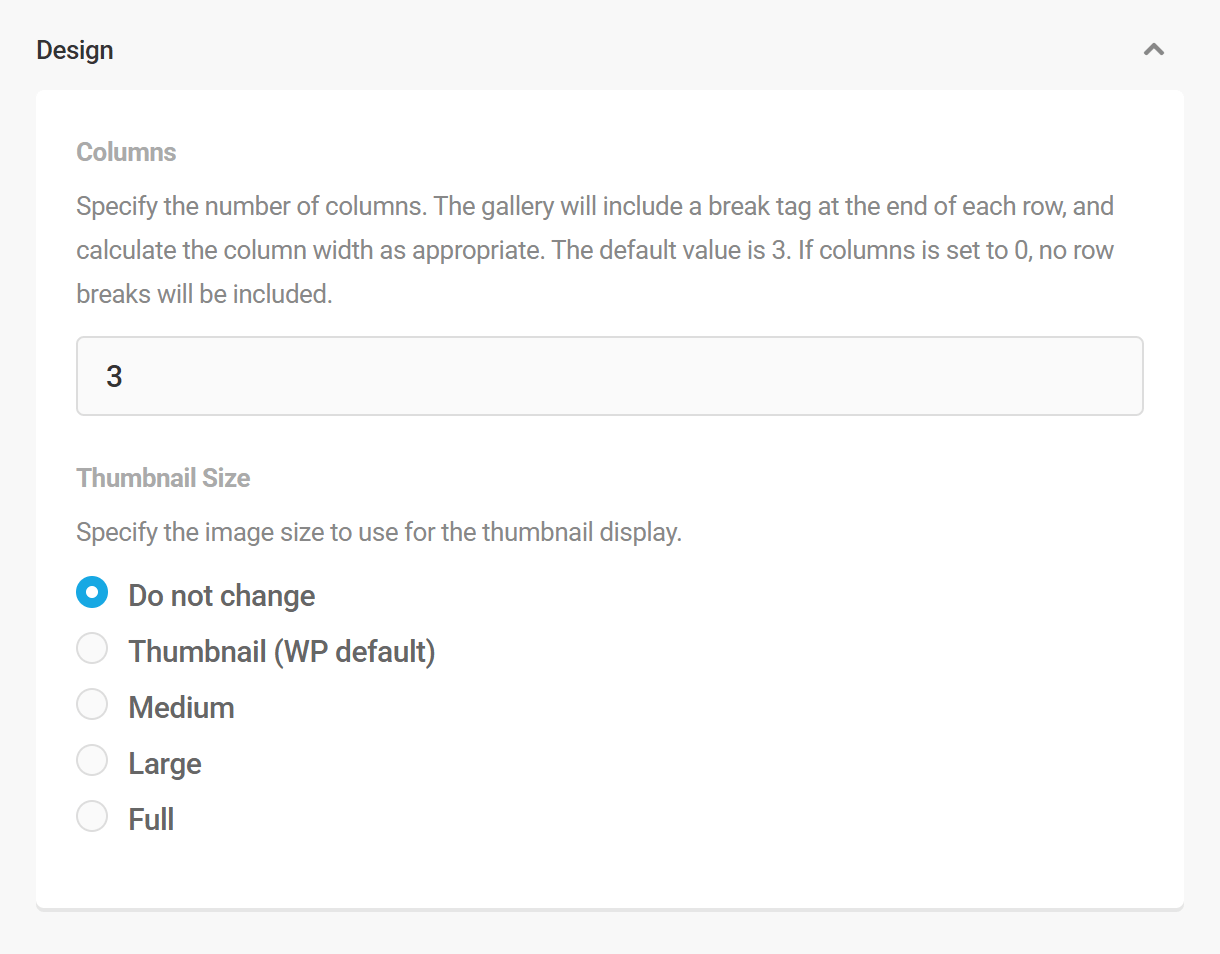Image resolution: width=1220 pixels, height=954 pixels.
Task: Select the 'Medium' thumbnail size option
Action: click(x=92, y=704)
